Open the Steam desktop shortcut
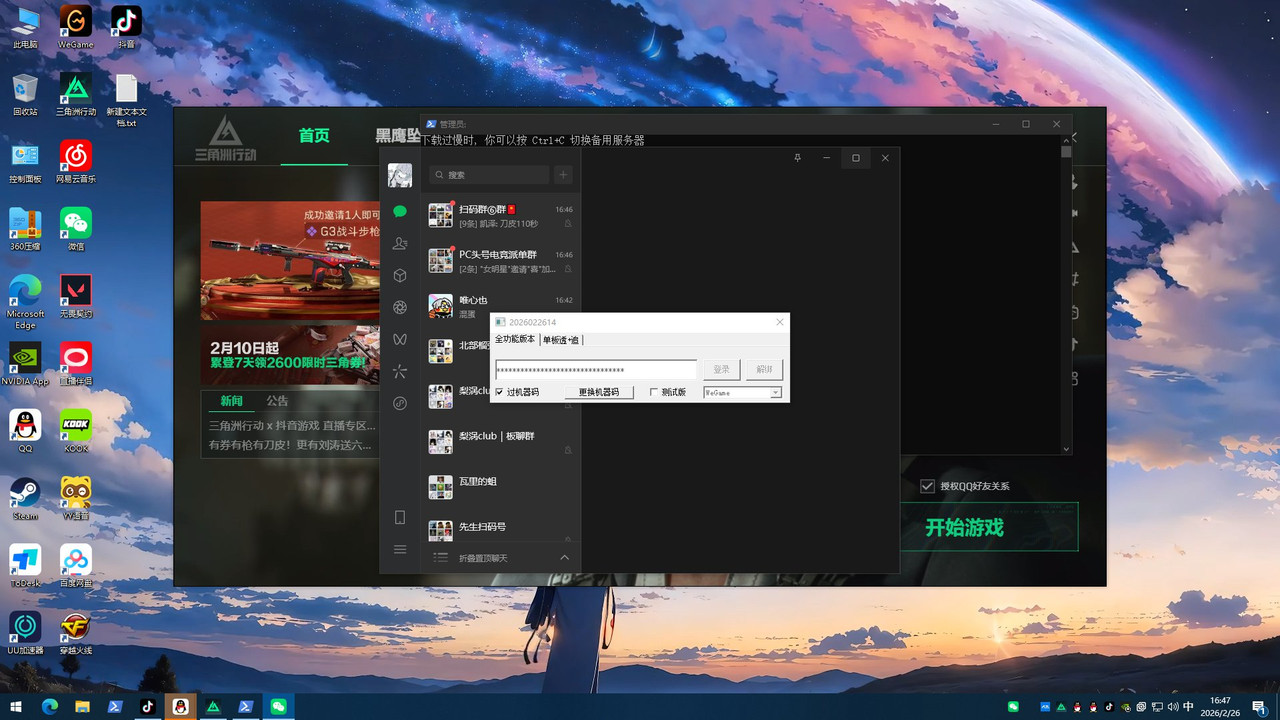This screenshot has width=1280, height=720. pyautogui.click(x=25, y=499)
